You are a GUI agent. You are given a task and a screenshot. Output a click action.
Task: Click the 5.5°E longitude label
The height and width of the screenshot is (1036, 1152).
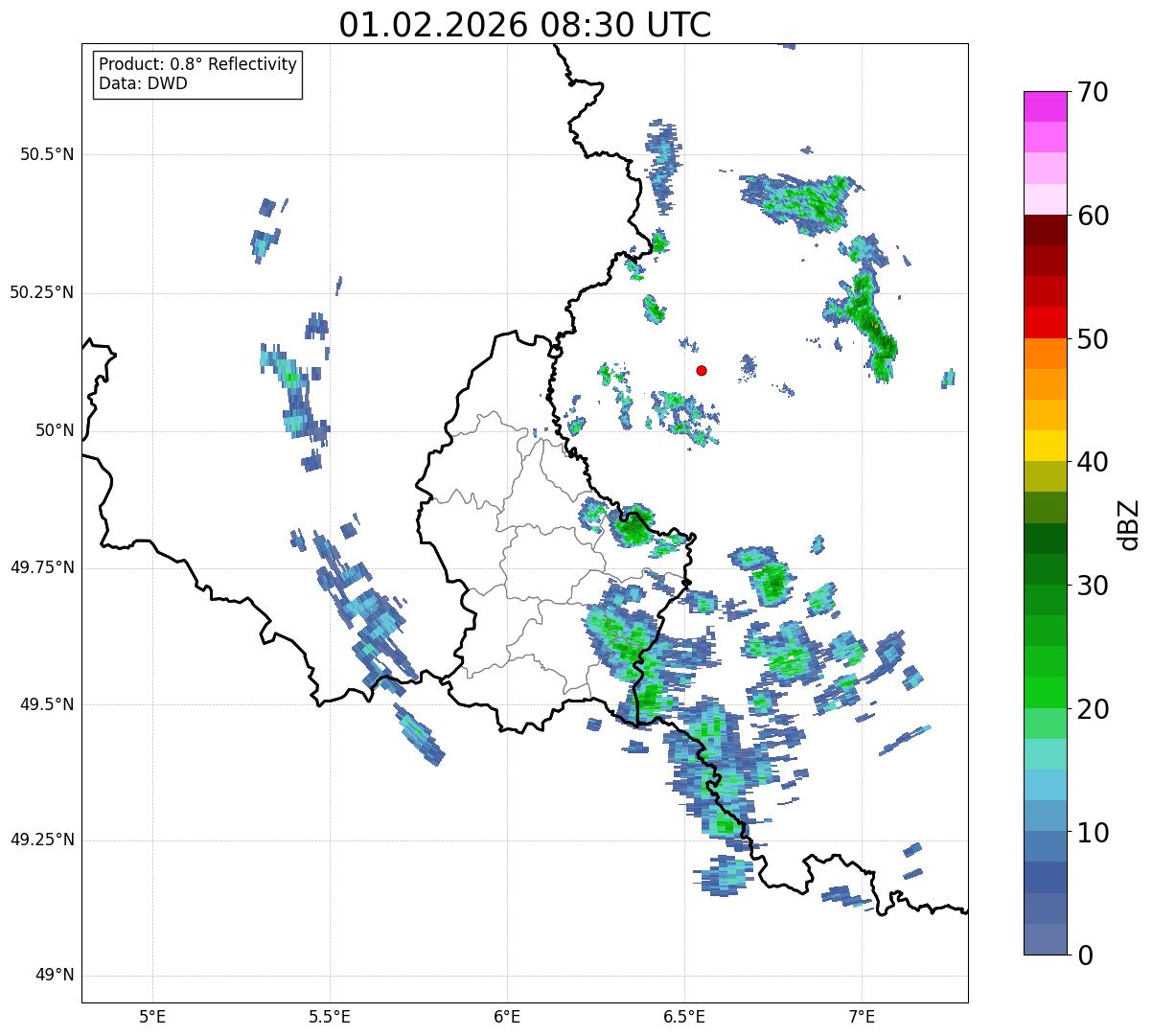coord(330,1016)
